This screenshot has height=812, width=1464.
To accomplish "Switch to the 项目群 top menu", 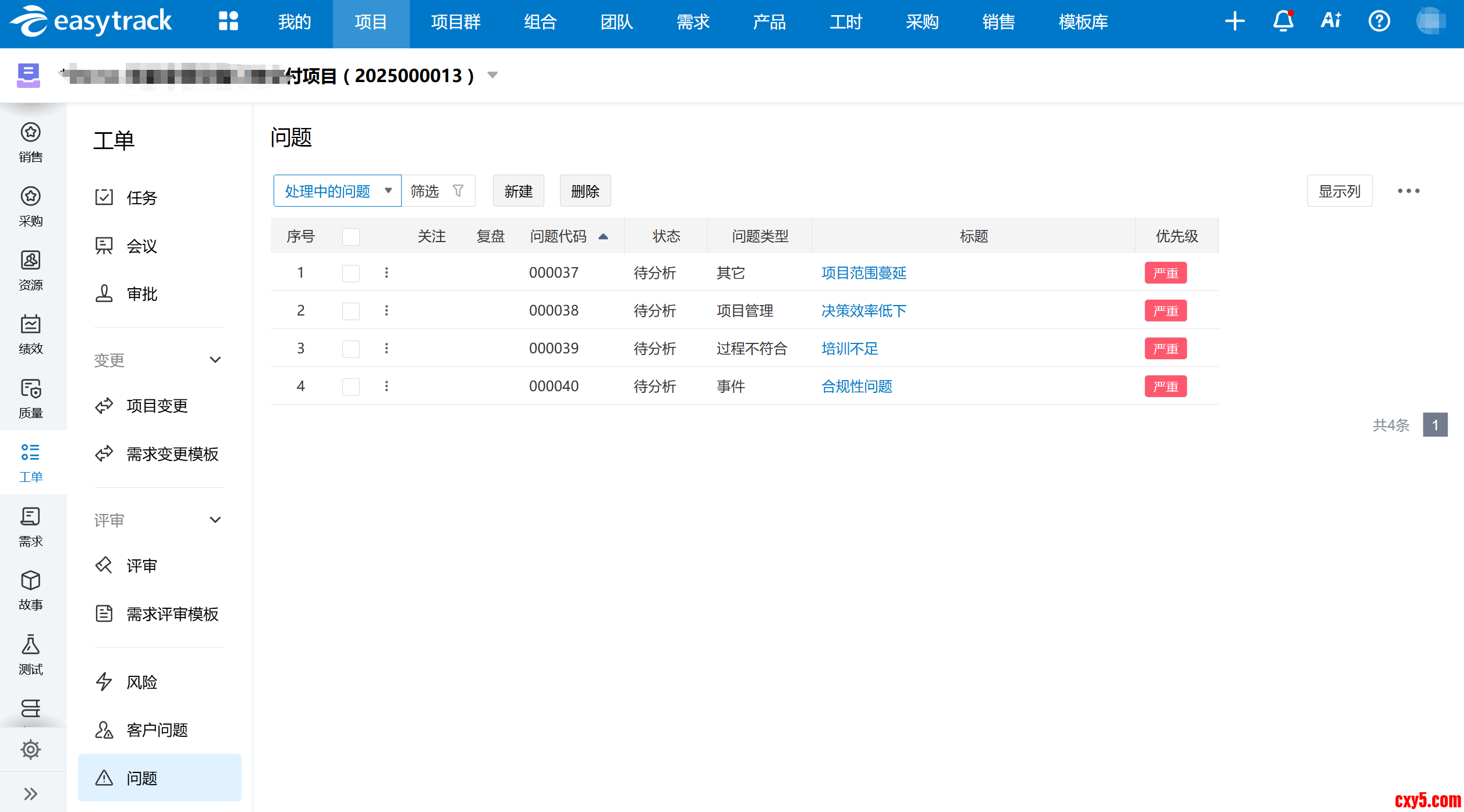I will [456, 22].
